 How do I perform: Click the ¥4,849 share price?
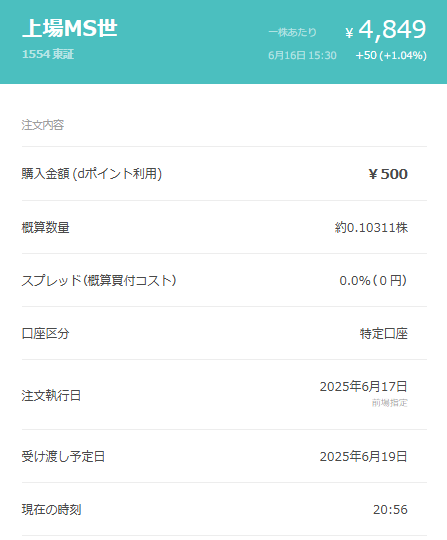click(x=386, y=30)
